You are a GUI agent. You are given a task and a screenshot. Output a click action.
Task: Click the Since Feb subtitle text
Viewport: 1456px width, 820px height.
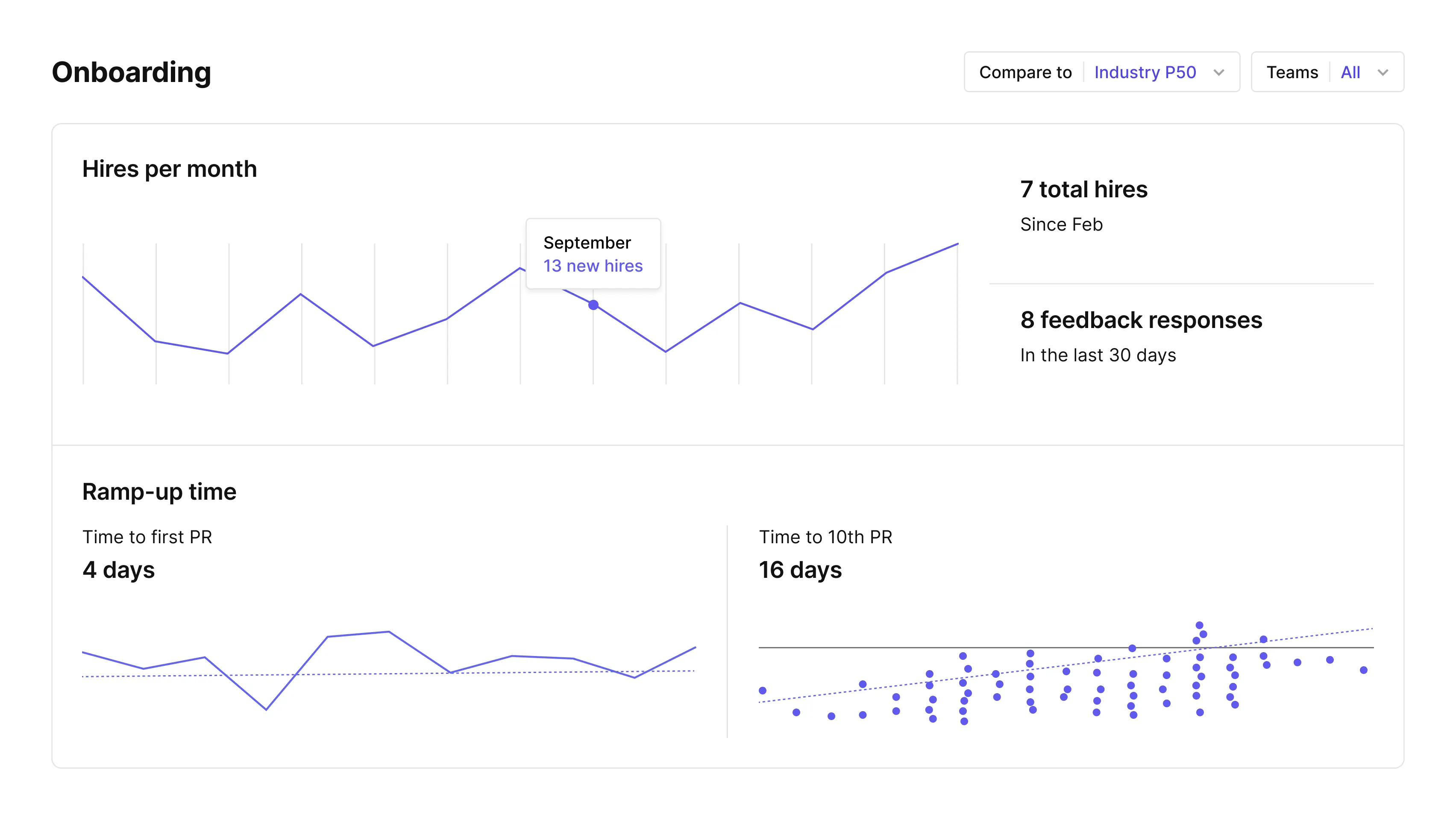(x=1061, y=224)
